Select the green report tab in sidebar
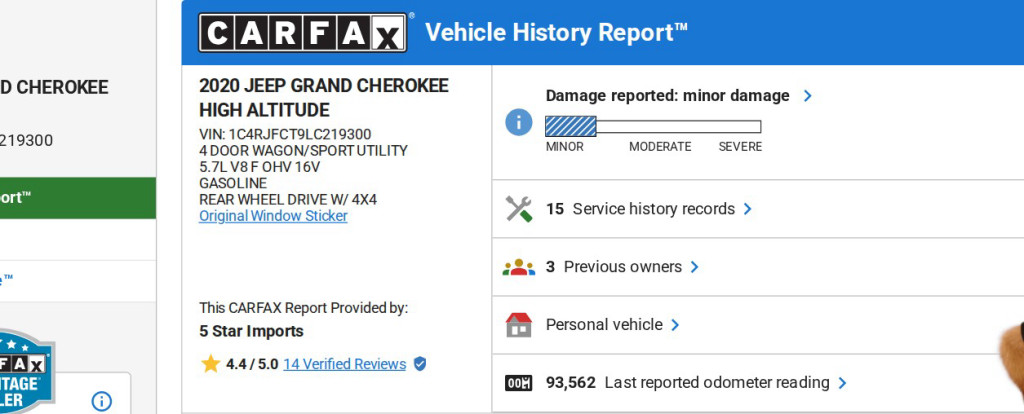 [77, 198]
